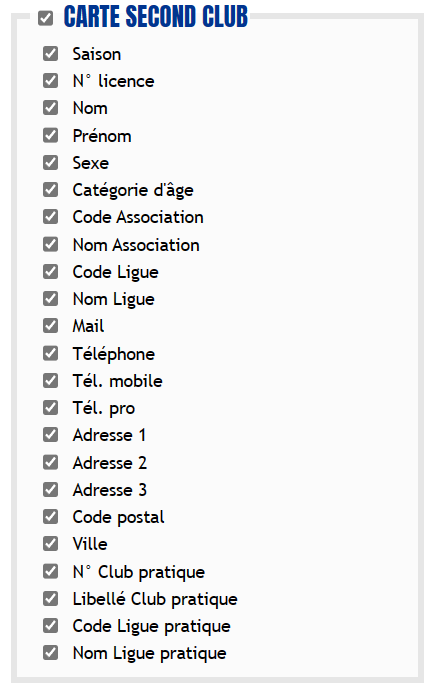Toggle the Code Association checkbox
Viewport: 433px width, 698px height.
tap(51, 217)
